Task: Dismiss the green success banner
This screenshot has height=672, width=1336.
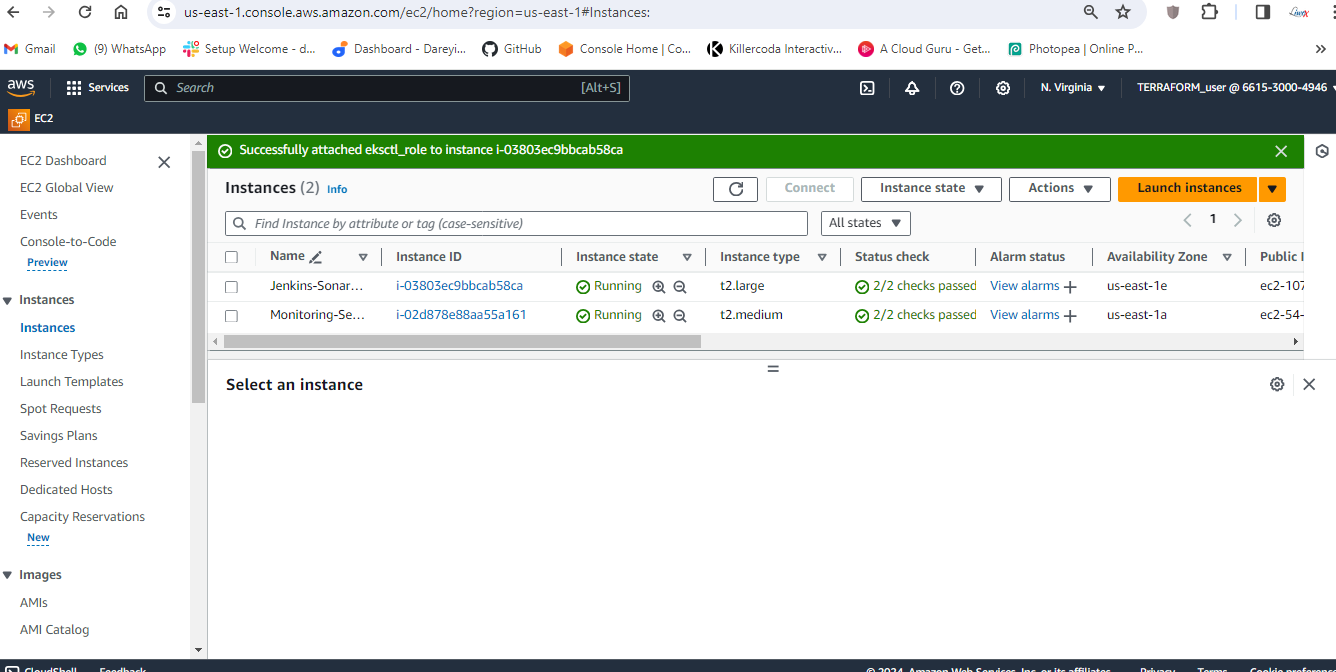Action: (1281, 151)
